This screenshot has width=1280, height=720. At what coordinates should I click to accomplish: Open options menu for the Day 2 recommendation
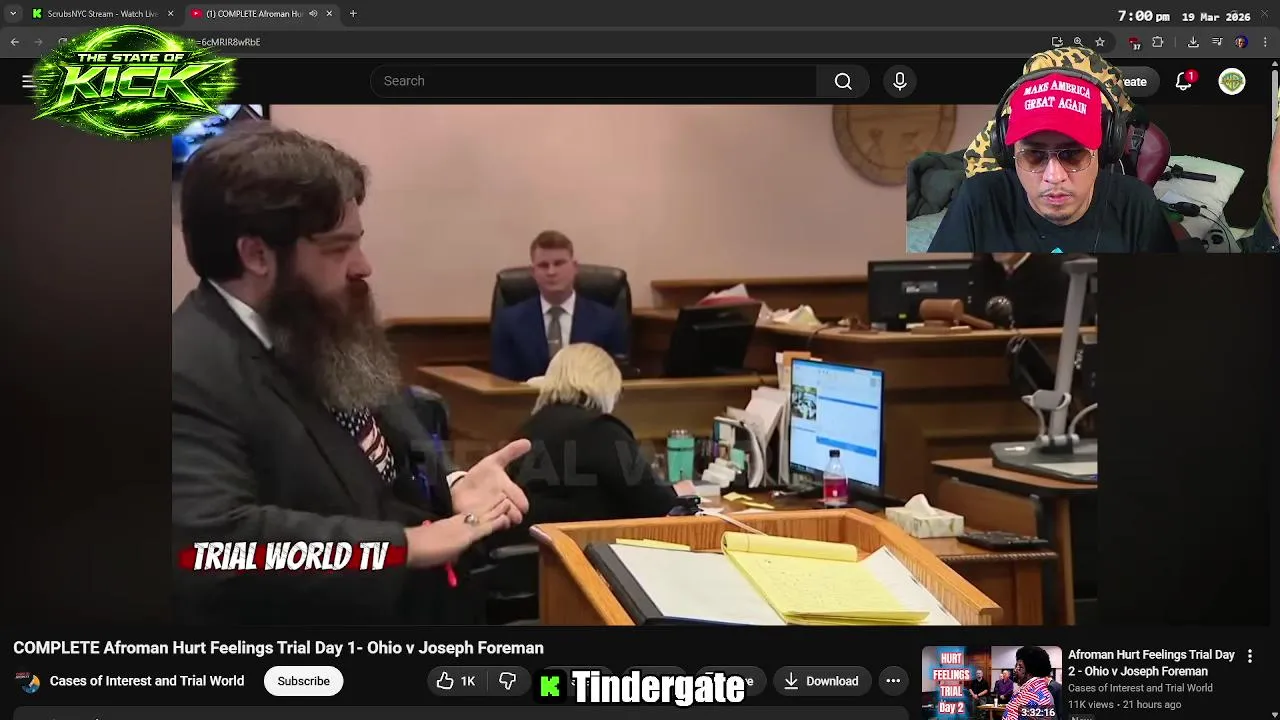pyautogui.click(x=1250, y=656)
